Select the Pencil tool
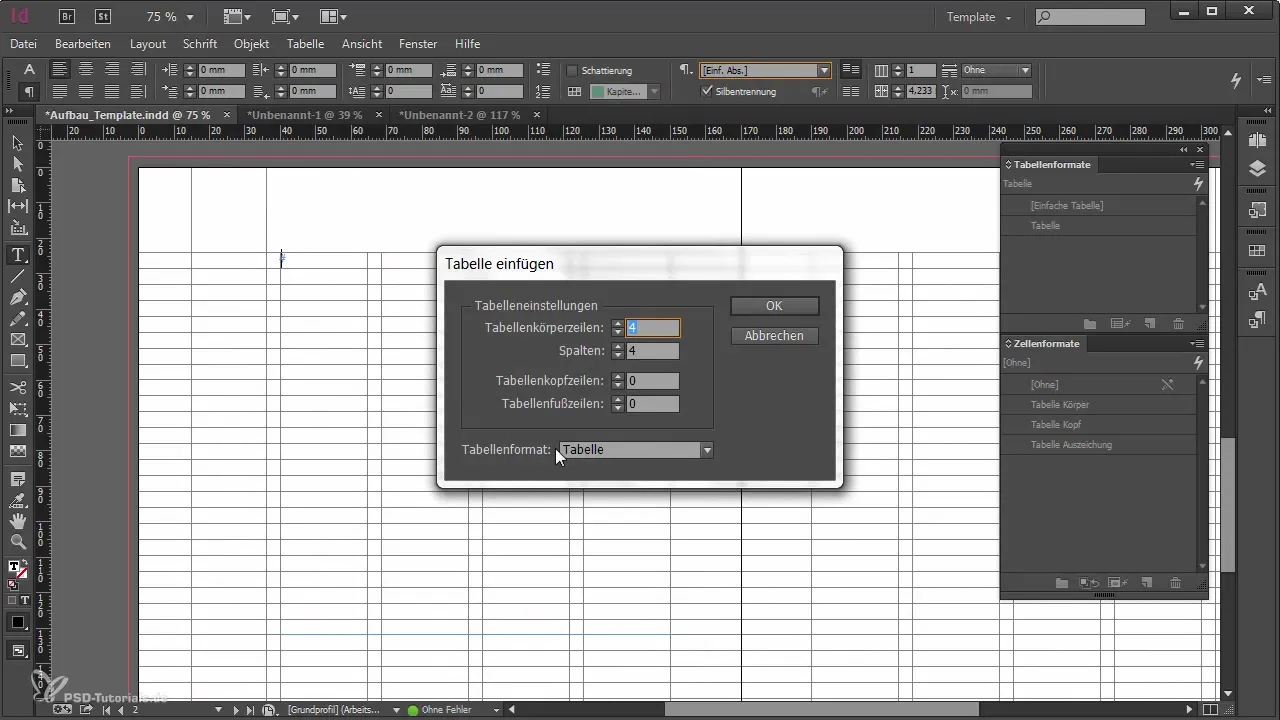This screenshot has height=720, width=1280. pos(18,319)
